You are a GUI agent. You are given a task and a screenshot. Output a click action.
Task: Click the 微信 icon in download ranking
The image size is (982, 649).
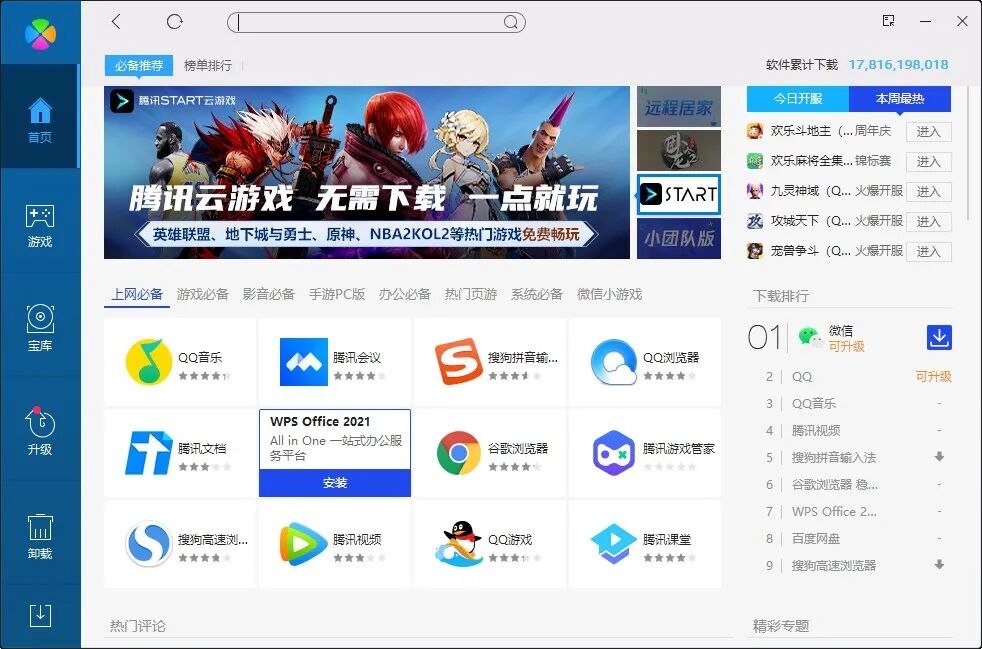click(x=811, y=338)
